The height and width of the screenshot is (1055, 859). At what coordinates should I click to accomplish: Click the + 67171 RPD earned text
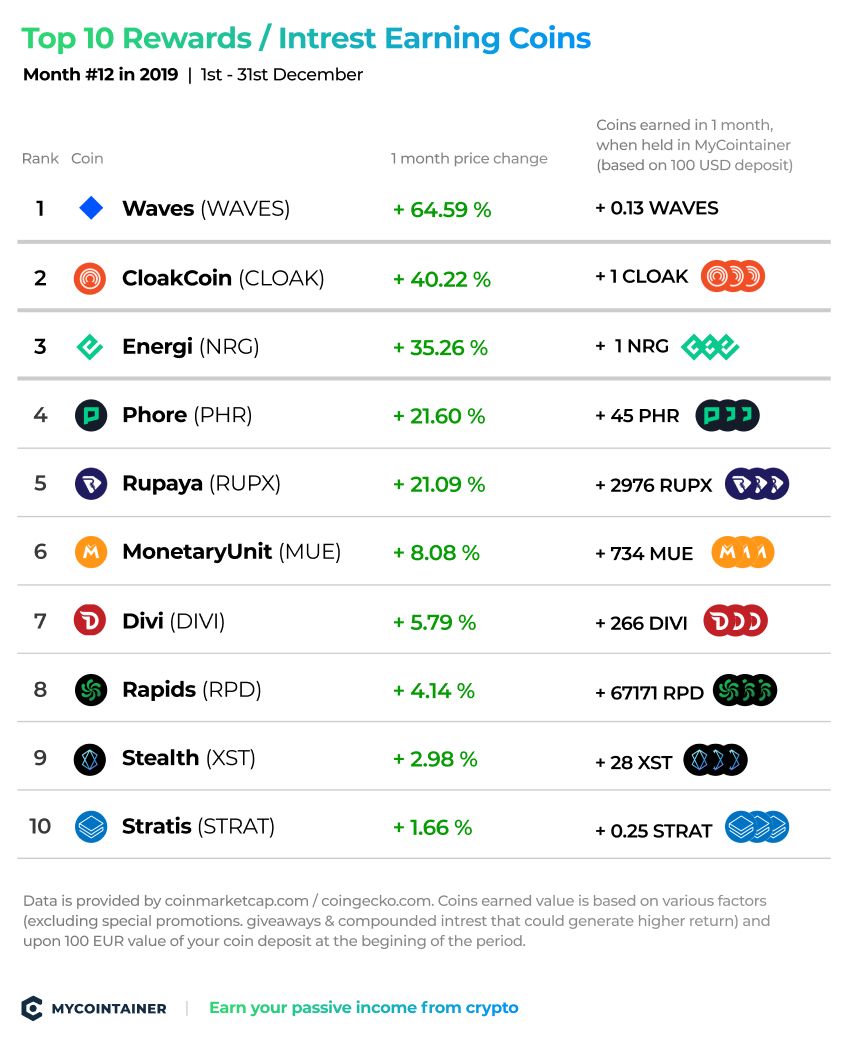tap(649, 693)
